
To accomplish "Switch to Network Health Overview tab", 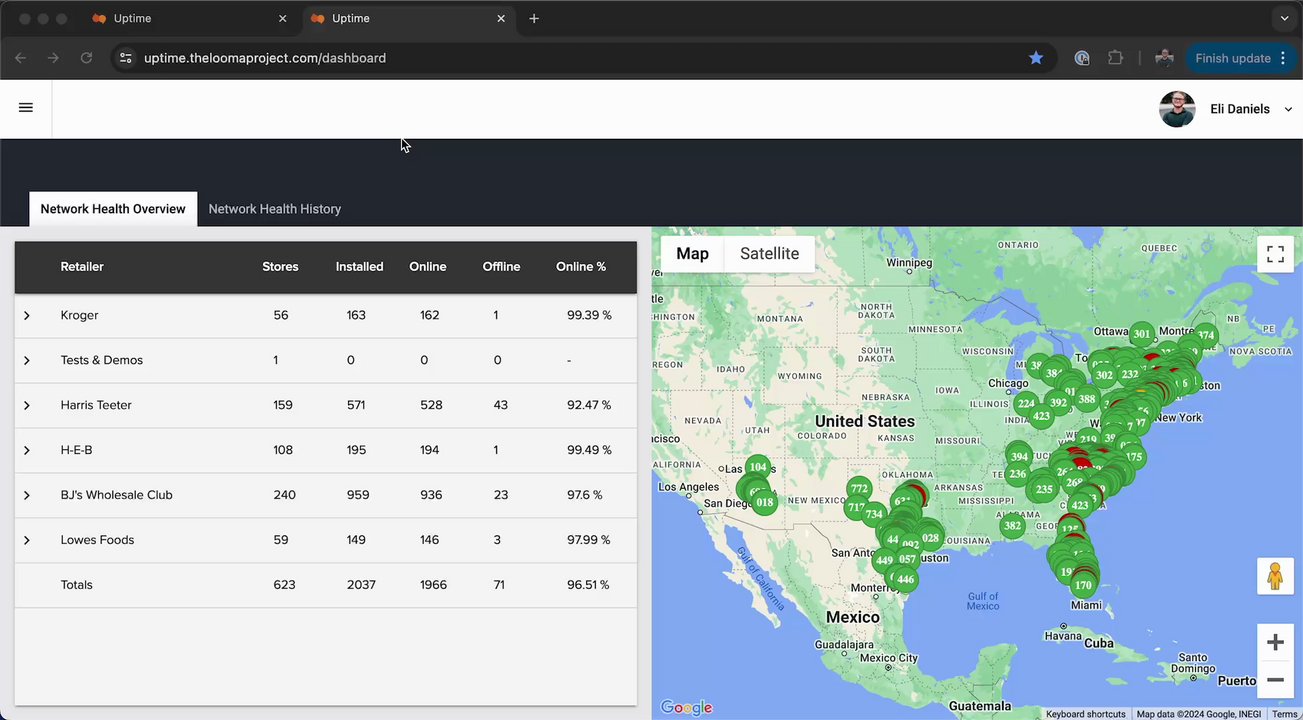I will coord(113,209).
